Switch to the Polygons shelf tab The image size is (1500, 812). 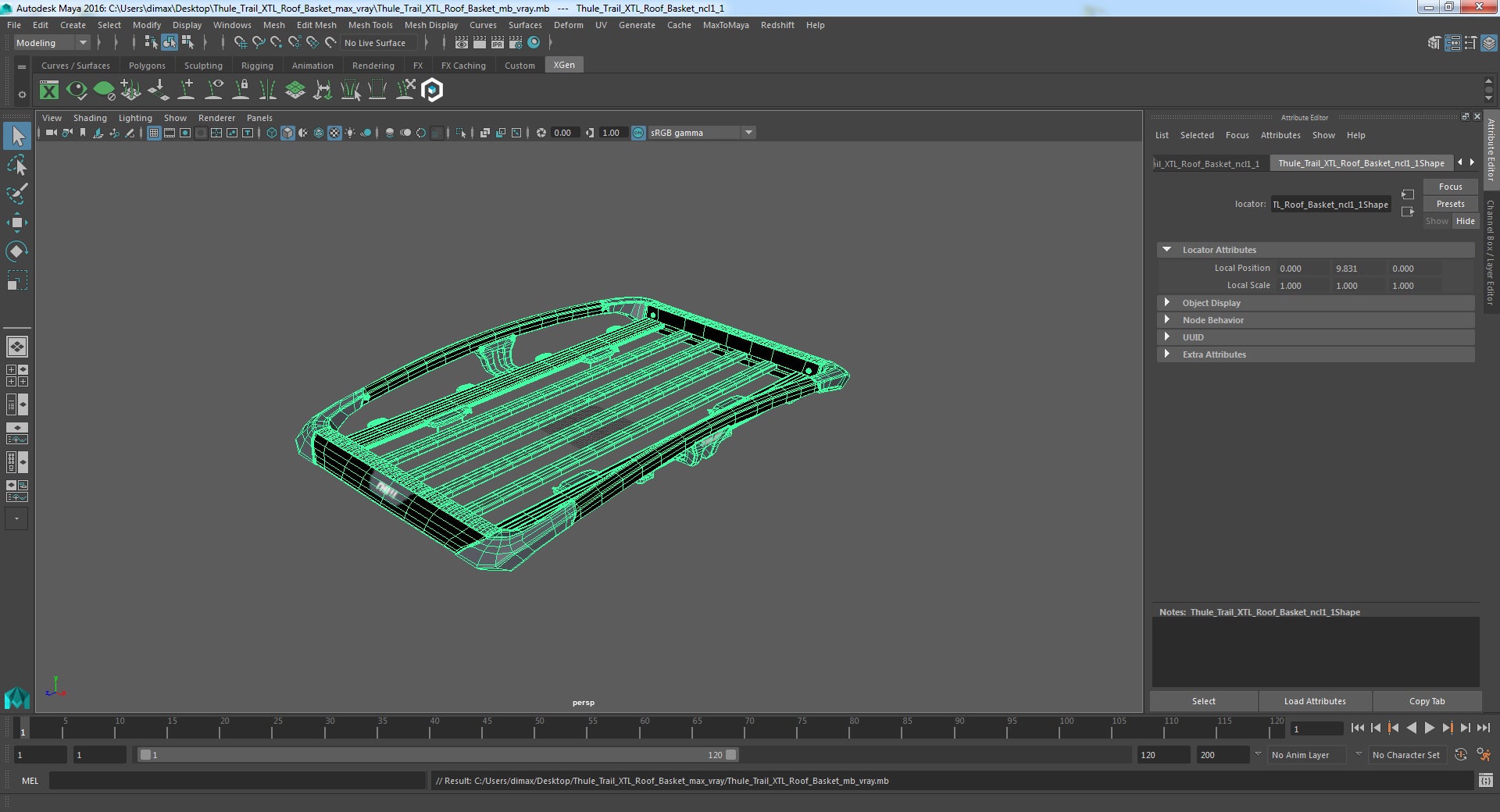coord(147,66)
